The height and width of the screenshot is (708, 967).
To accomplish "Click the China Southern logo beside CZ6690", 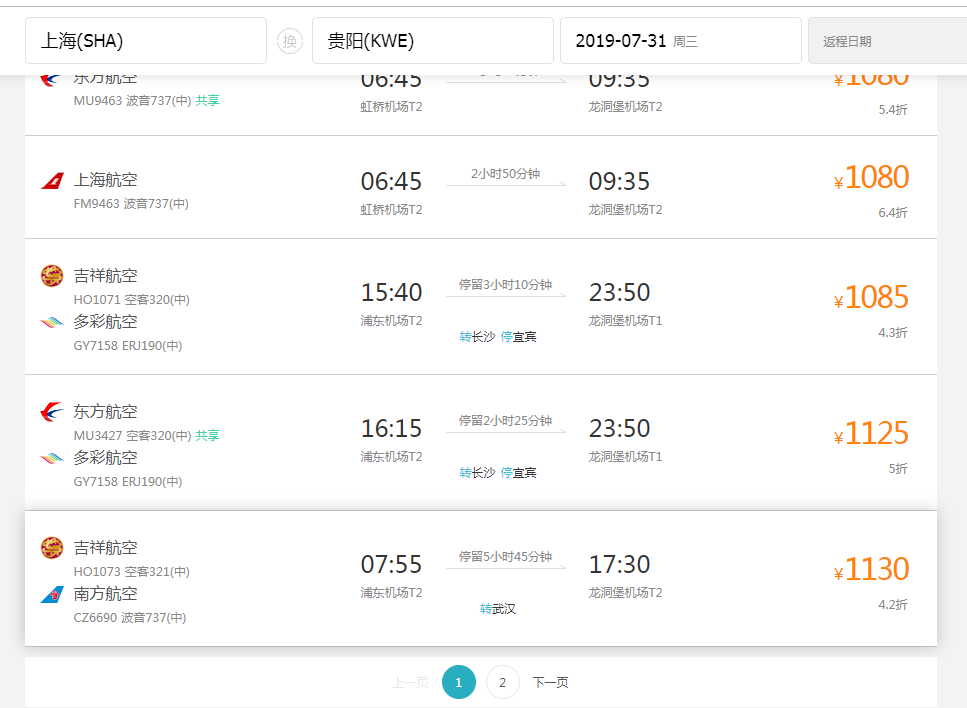I will pos(52,595).
